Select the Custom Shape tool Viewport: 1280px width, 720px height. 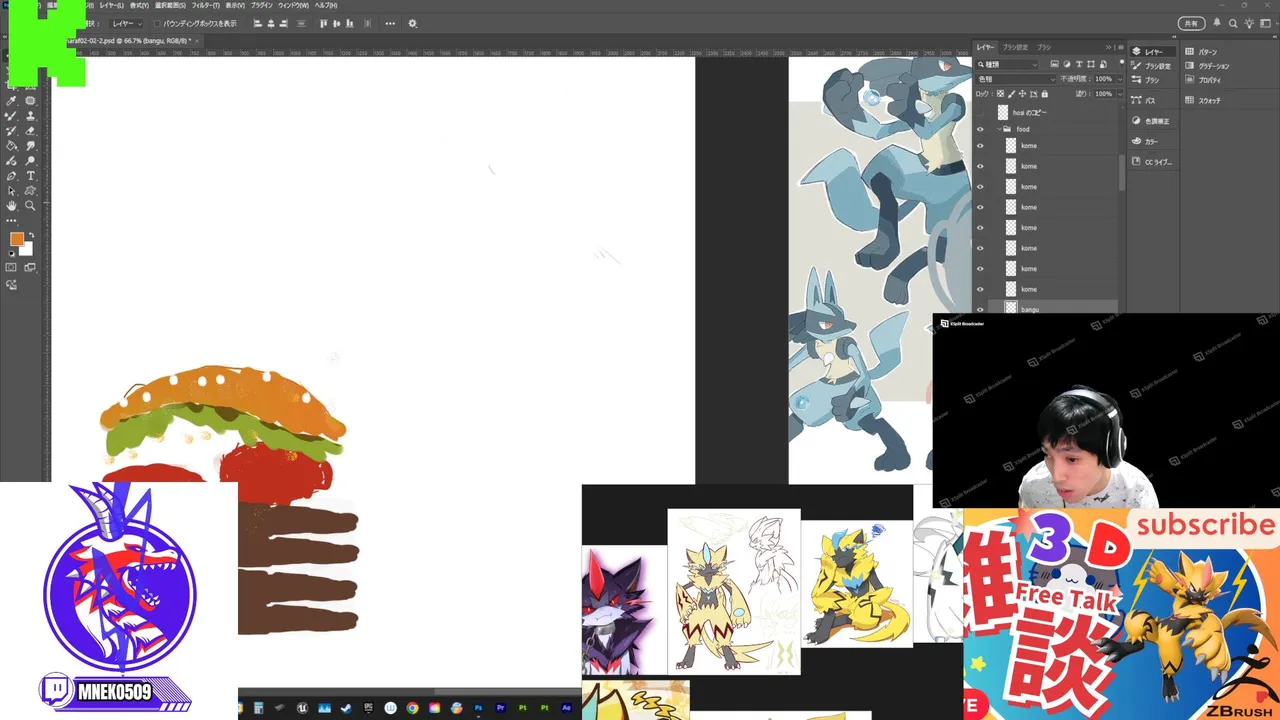tap(30, 191)
